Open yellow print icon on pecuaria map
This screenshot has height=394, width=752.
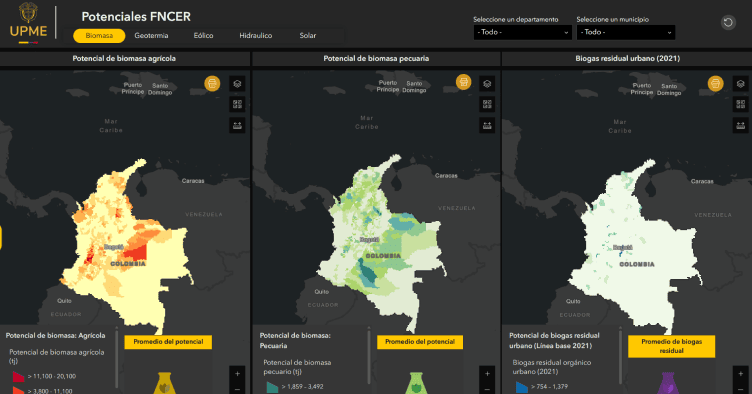point(463,82)
